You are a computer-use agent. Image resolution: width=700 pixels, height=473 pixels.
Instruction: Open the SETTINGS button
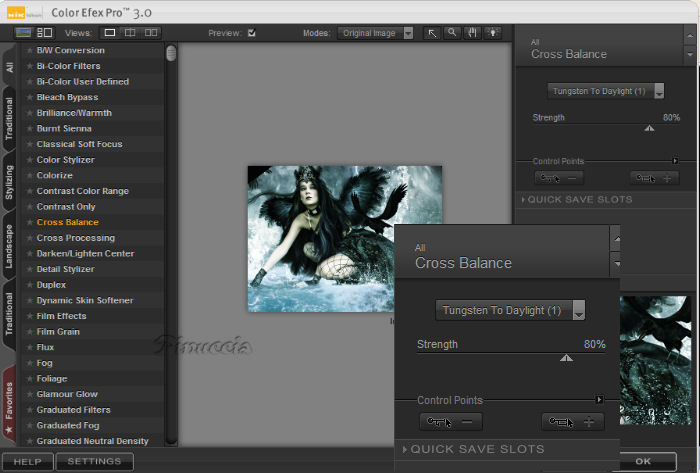(x=94, y=461)
